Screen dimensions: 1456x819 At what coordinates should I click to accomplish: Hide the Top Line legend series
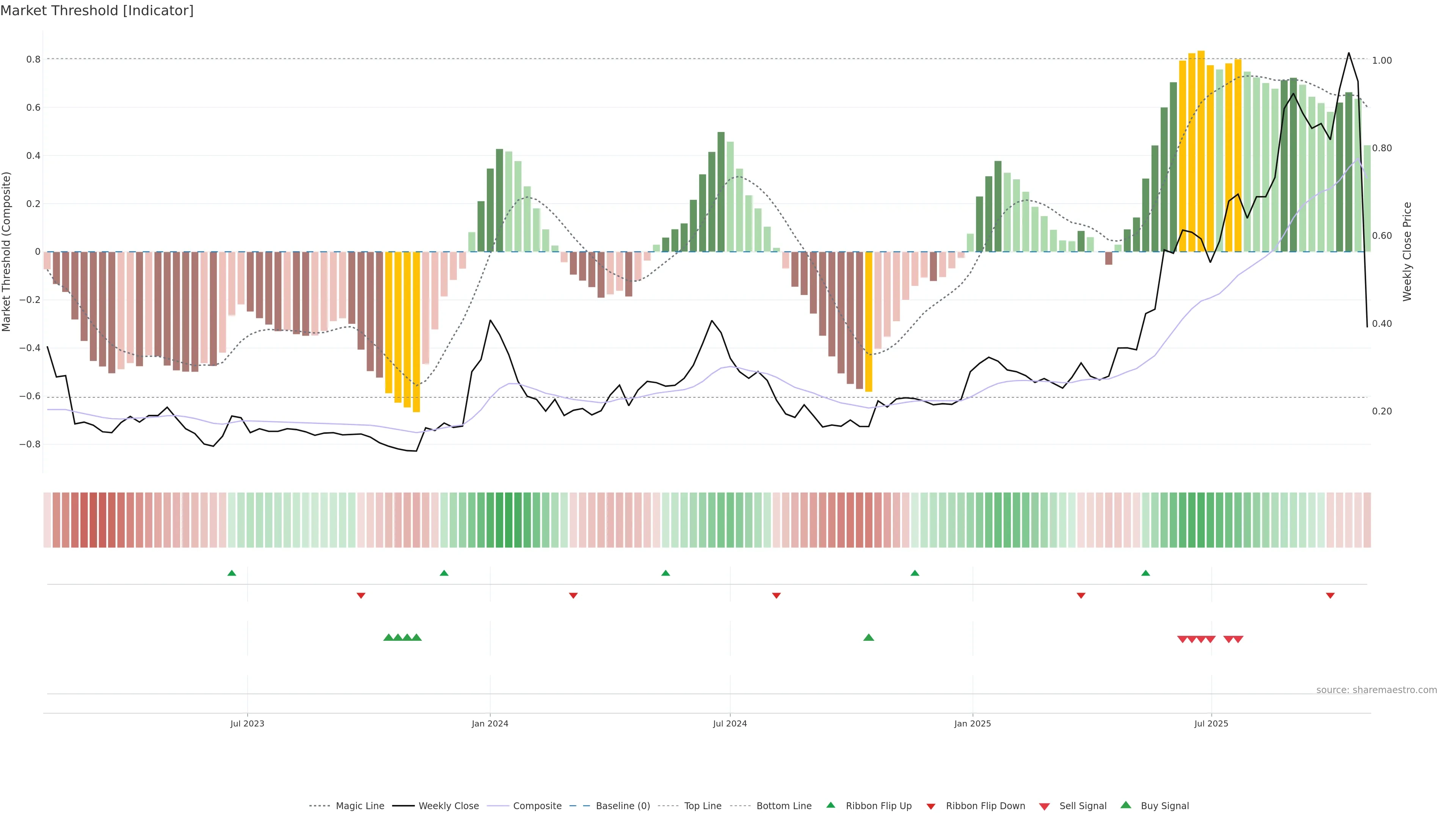point(703,806)
